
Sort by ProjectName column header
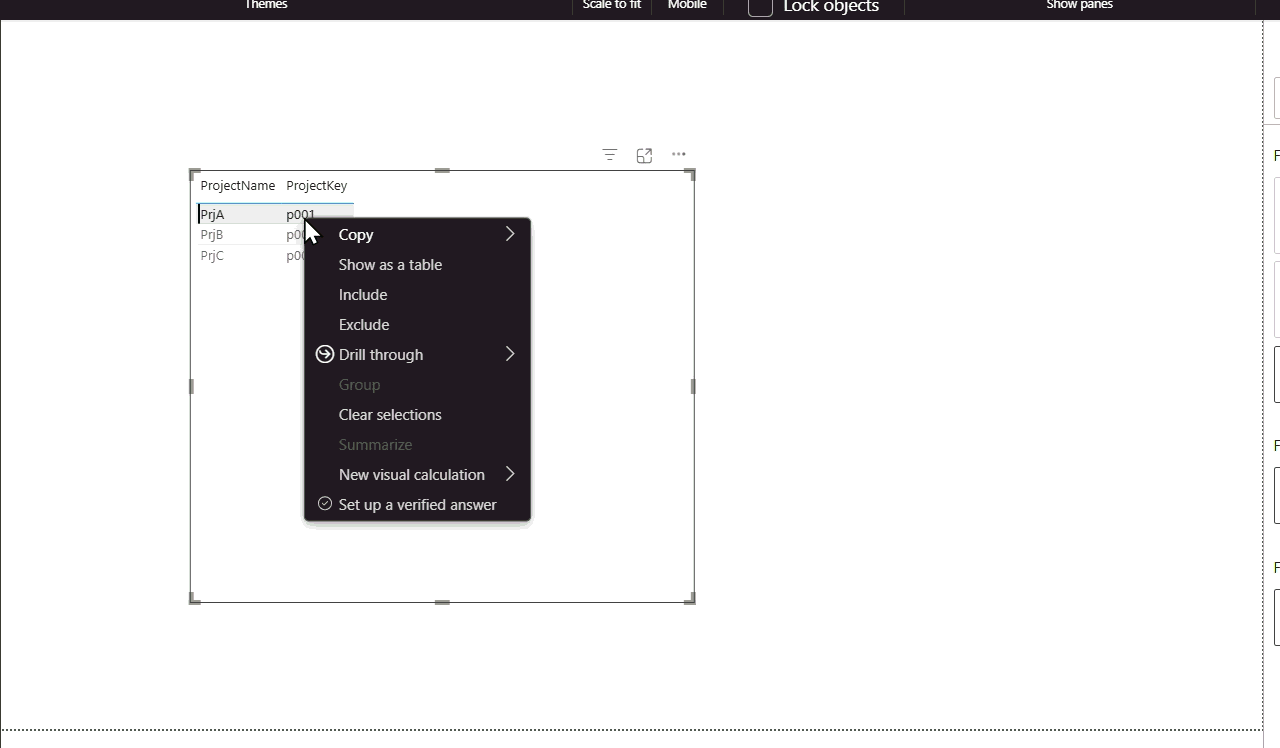point(237,185)
